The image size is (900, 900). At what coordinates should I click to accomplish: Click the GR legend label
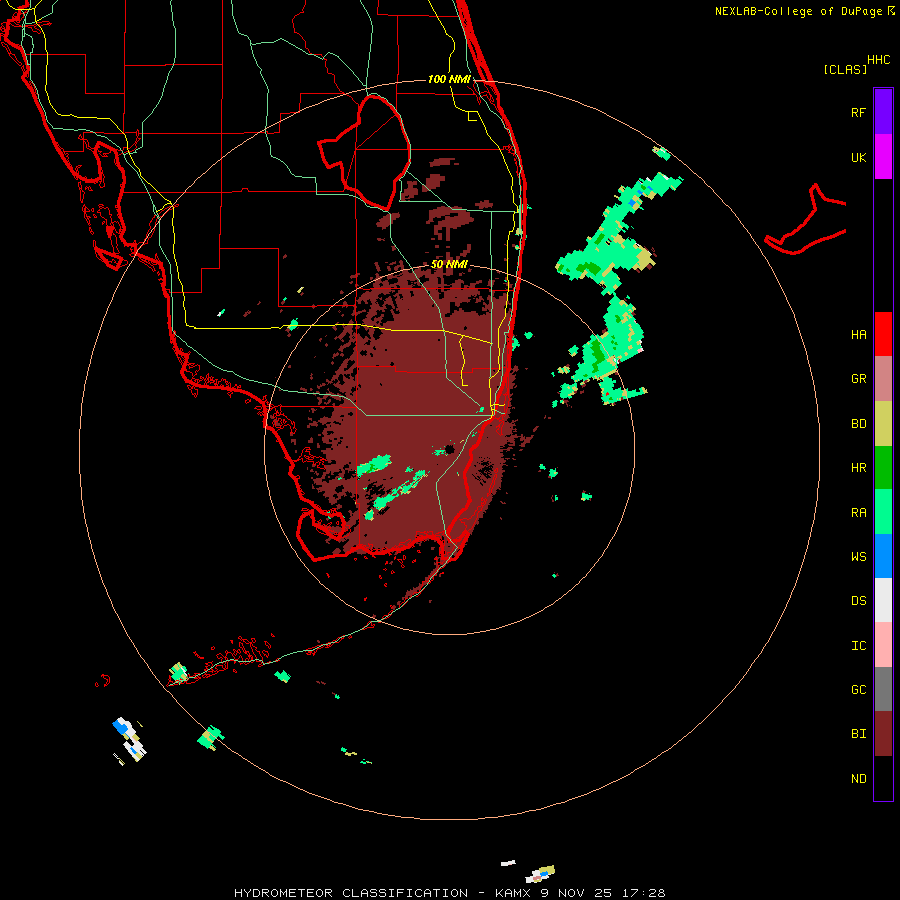point(858,379)
